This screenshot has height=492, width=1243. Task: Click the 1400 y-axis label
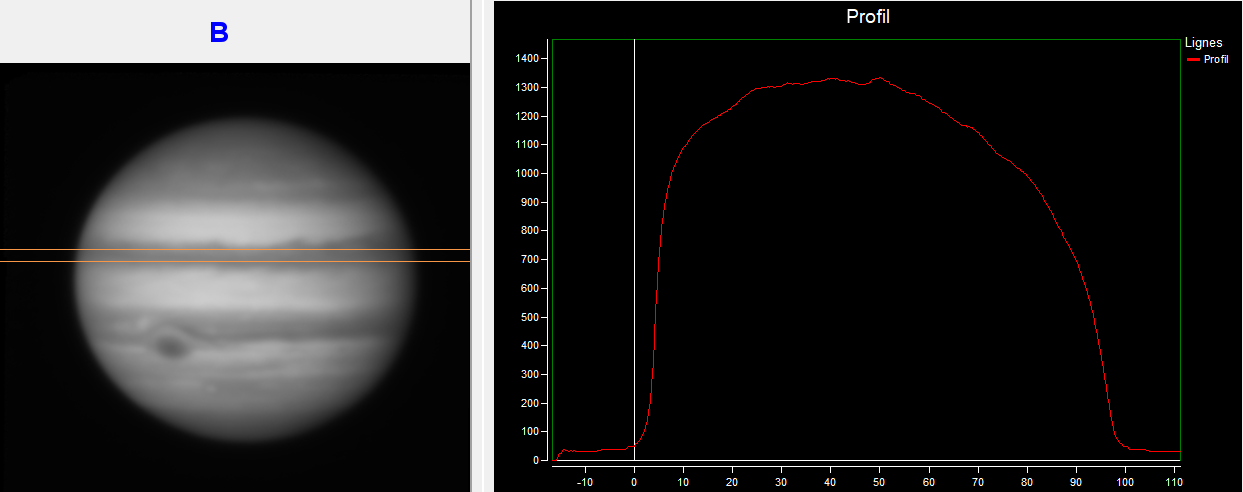pos(528,59)
